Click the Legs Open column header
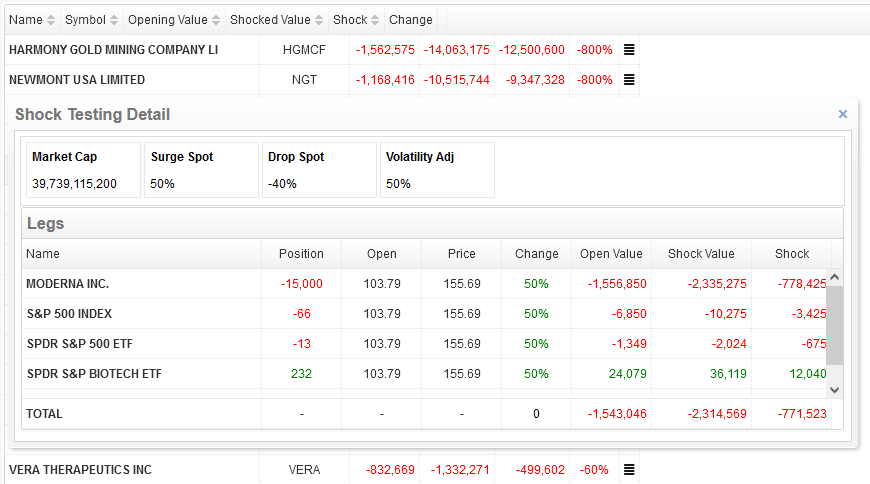 click(382, 254)
